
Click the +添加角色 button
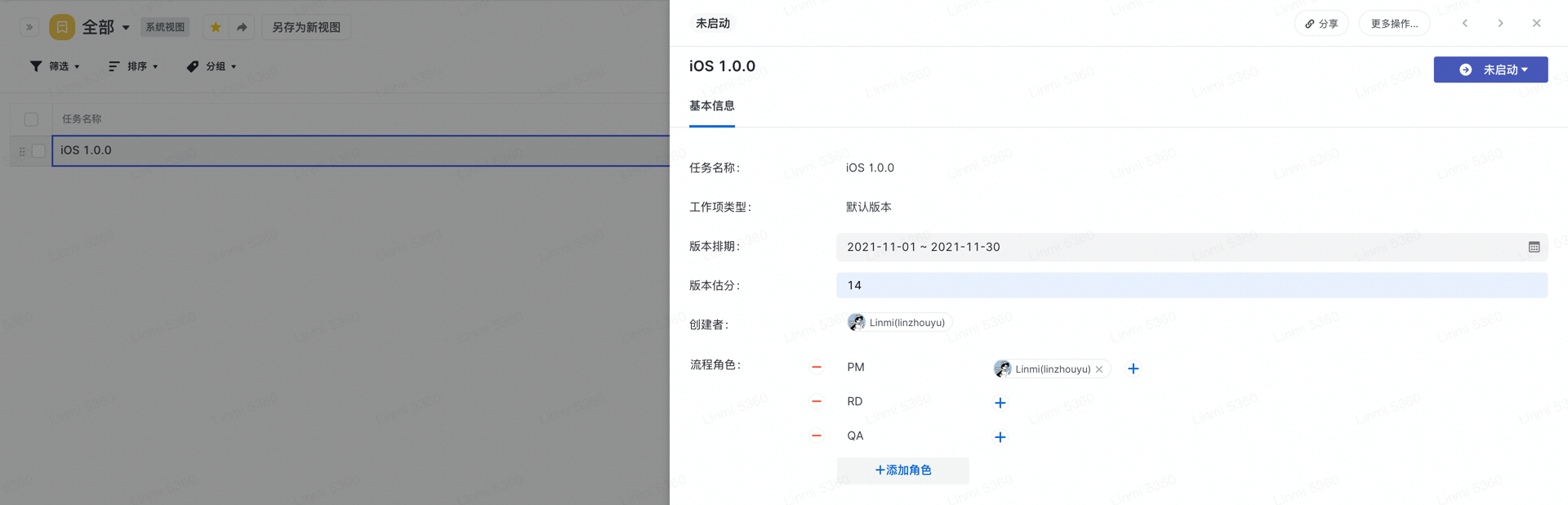pos(902,471)
